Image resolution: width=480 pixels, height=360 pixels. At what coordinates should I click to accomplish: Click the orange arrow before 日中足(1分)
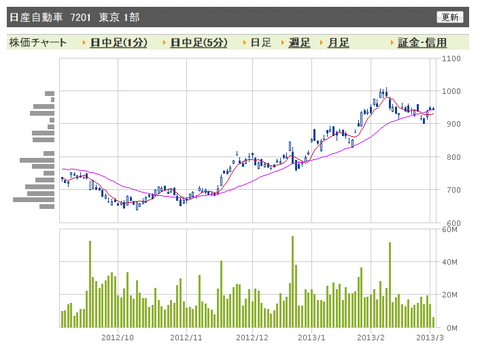coord(84,43)
